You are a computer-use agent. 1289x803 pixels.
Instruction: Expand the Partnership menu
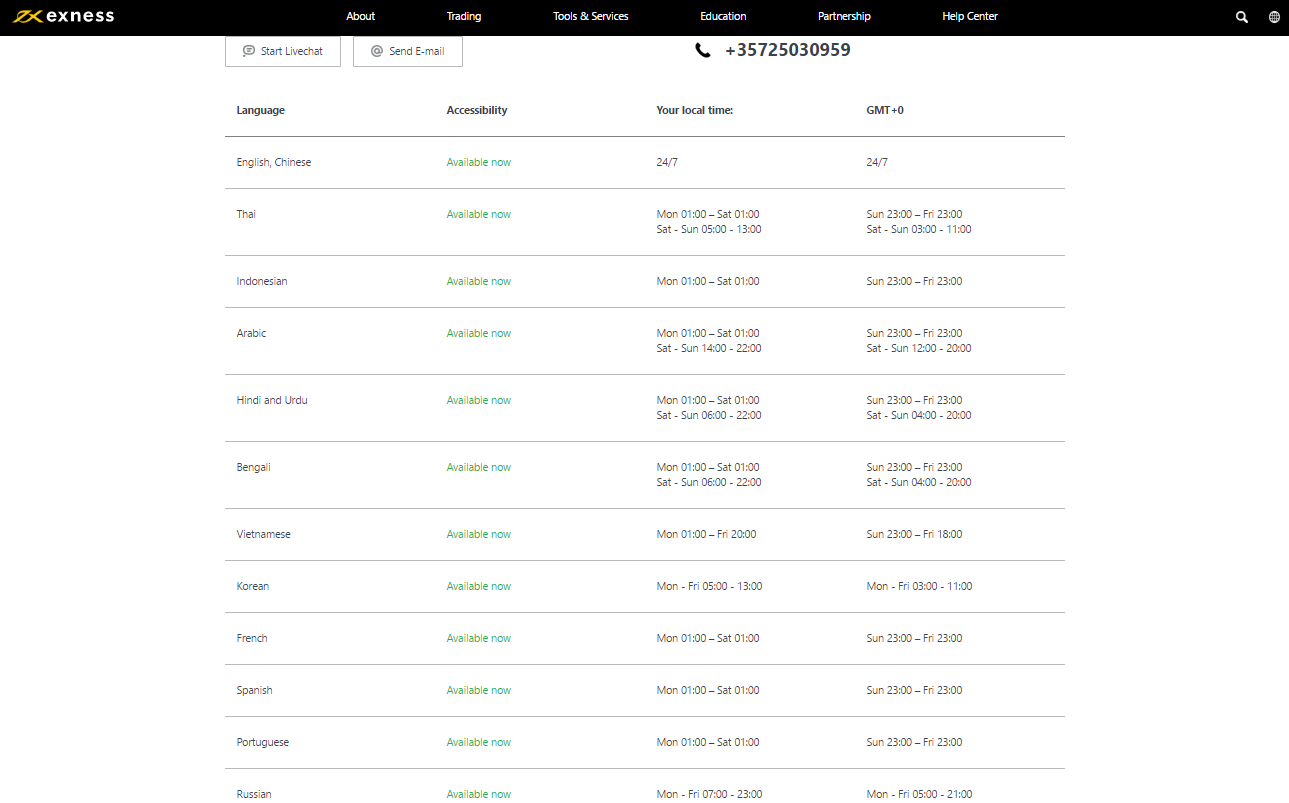click(x=844, y=17)
